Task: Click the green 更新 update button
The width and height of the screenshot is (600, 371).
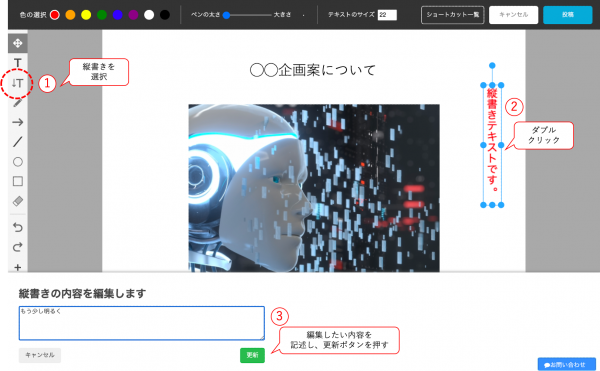Action: [x=252, y=355]
